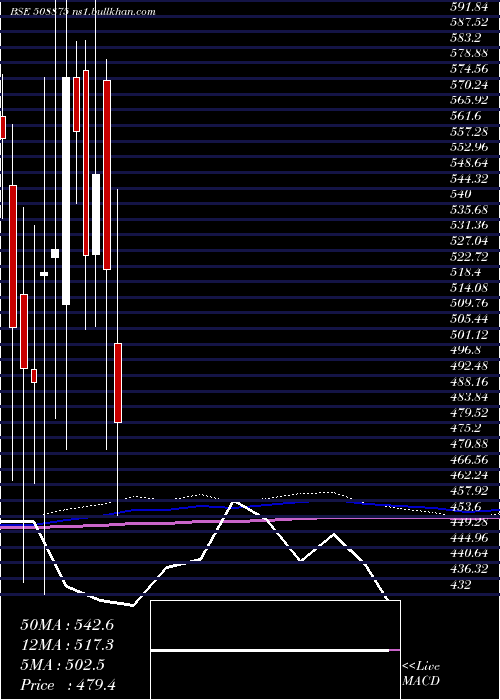500x700 pixels.
Task: Click the 488.16 price axis label
Action: pos(470,381)
